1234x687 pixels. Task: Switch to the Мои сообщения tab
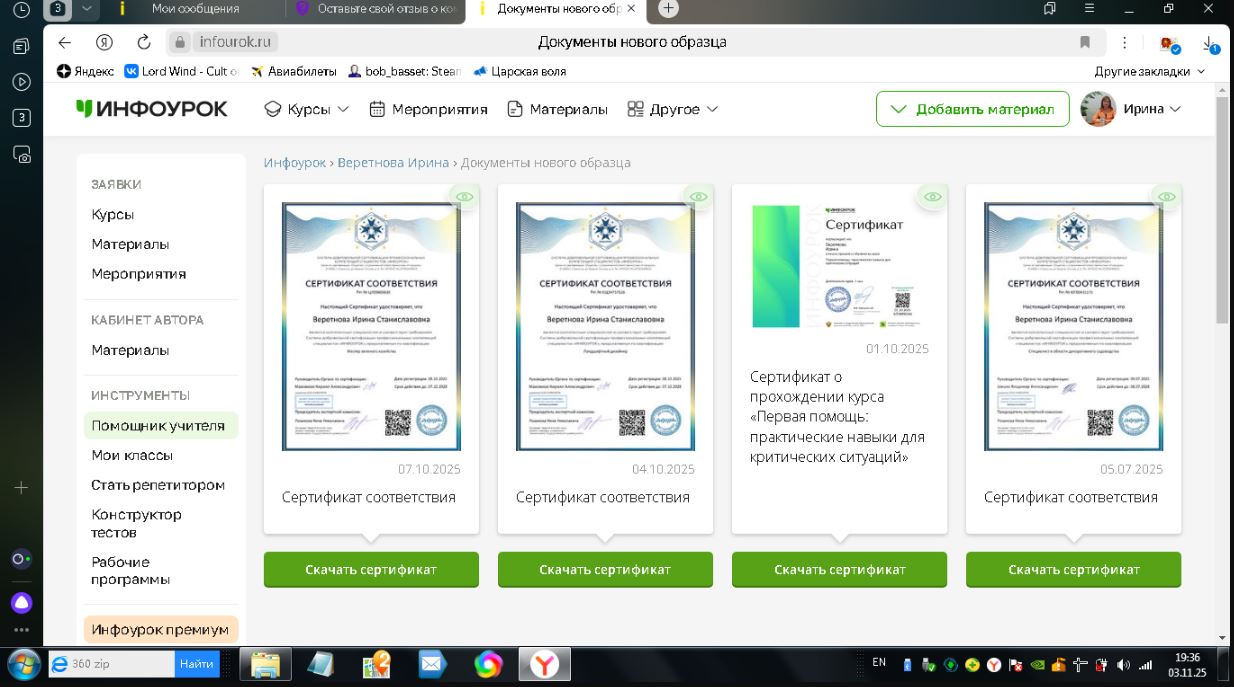tap(195, 9)
